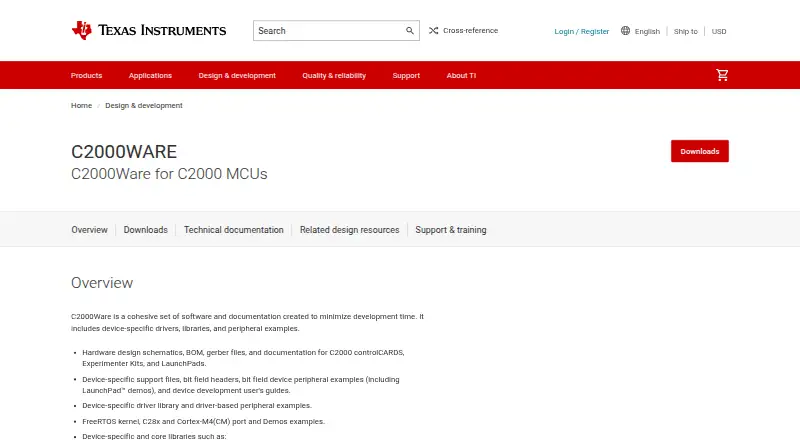
Task: Switch to Technical documentation tab
Action: [x=234, y=230]
